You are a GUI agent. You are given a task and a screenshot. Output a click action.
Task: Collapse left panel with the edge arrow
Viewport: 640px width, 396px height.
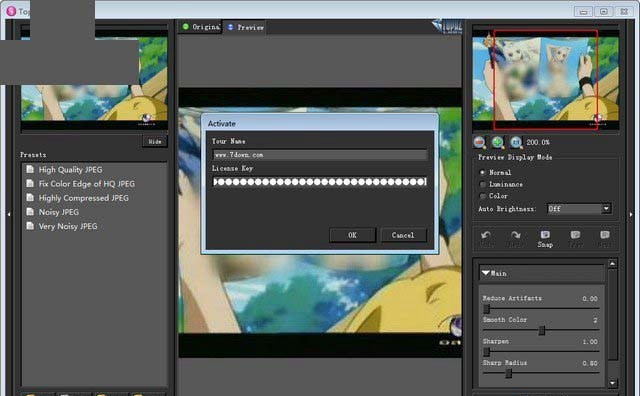9,214
